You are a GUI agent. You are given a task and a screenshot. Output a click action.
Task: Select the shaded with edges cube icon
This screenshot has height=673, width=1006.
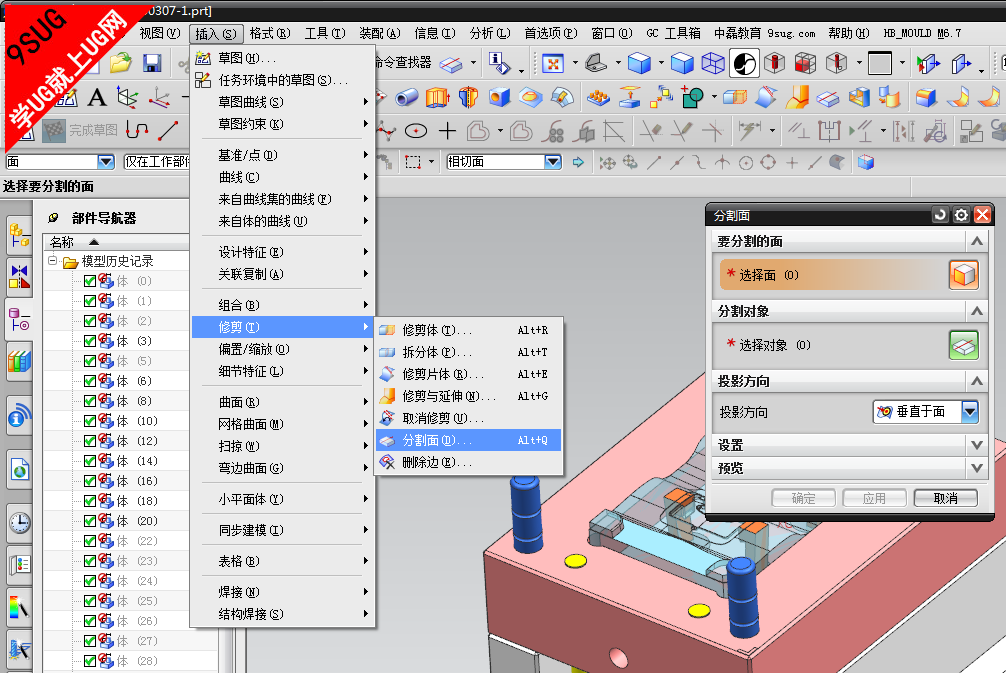click(639, 63)
